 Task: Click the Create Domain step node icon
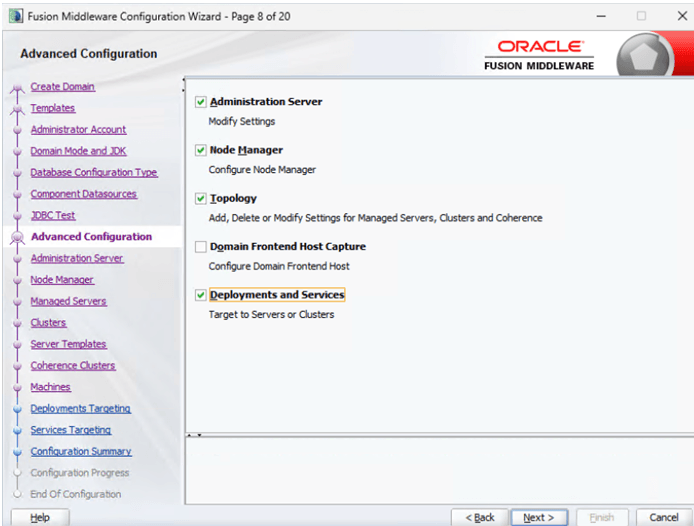[x=17, y=88]
